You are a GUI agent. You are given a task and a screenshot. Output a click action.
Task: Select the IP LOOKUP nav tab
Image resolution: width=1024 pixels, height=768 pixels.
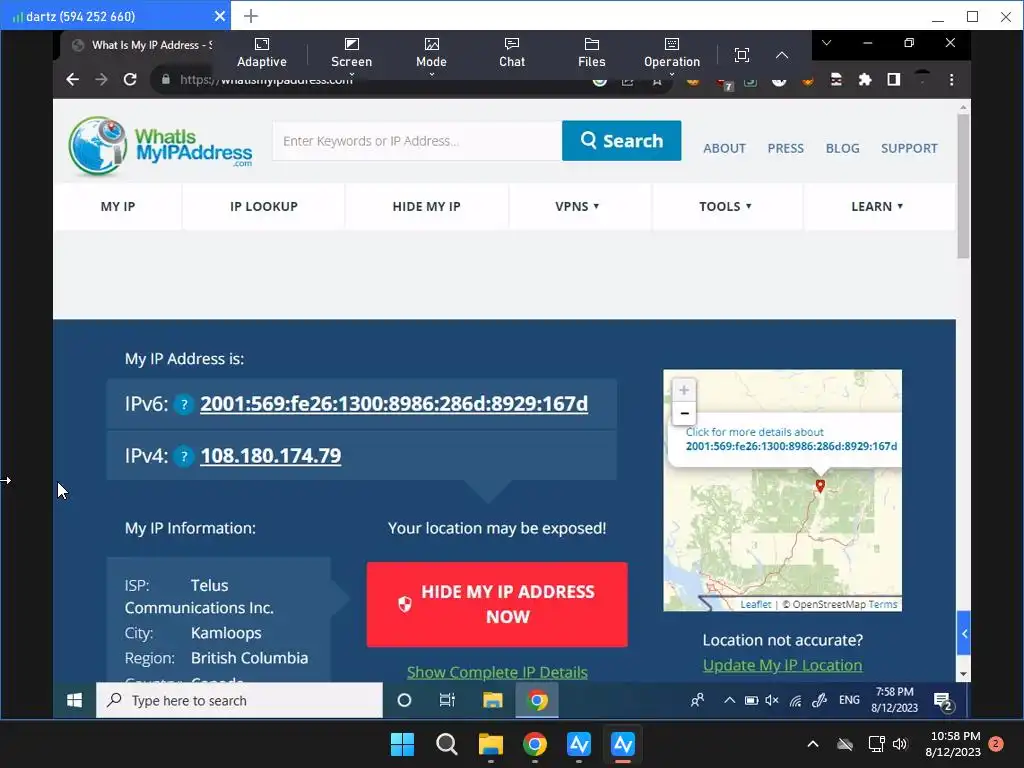click(x=263, y=206)
